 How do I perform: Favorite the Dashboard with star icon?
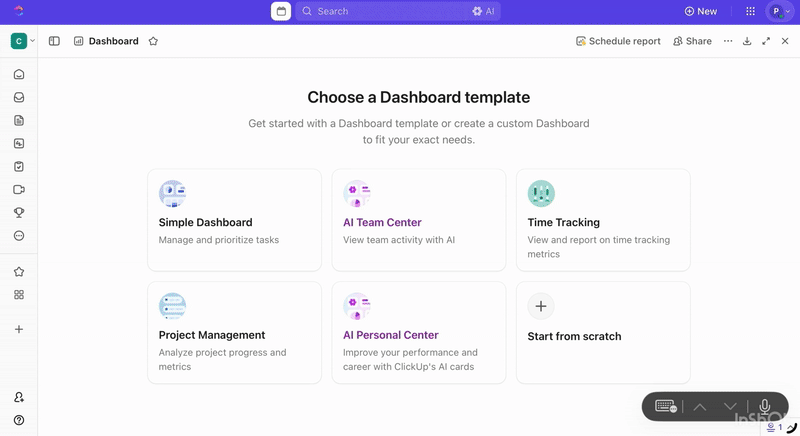153,41
